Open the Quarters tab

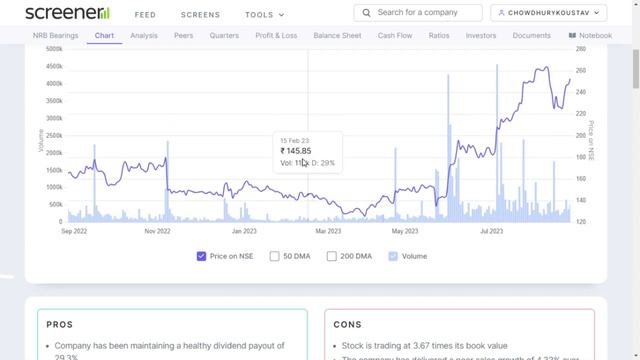coord(224,36)
